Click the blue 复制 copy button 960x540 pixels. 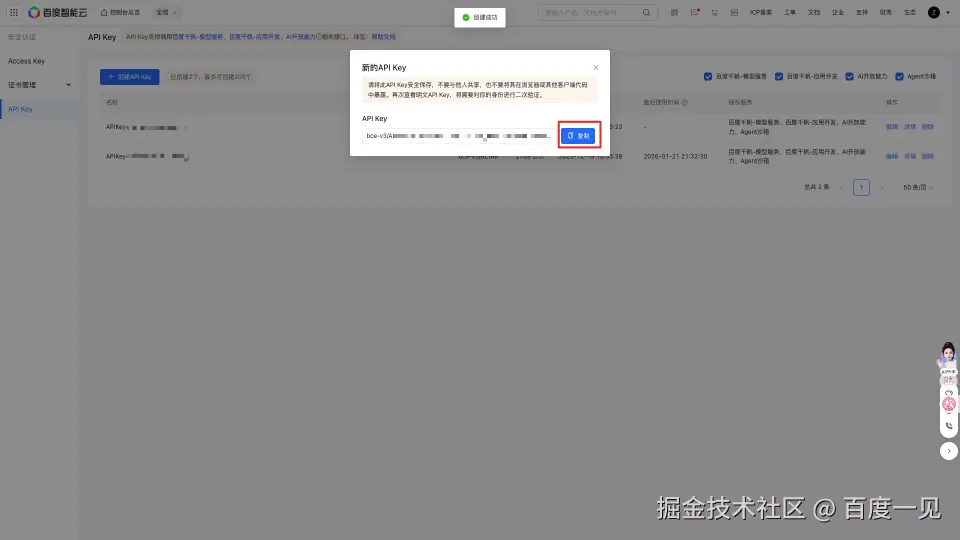point(578,136)
